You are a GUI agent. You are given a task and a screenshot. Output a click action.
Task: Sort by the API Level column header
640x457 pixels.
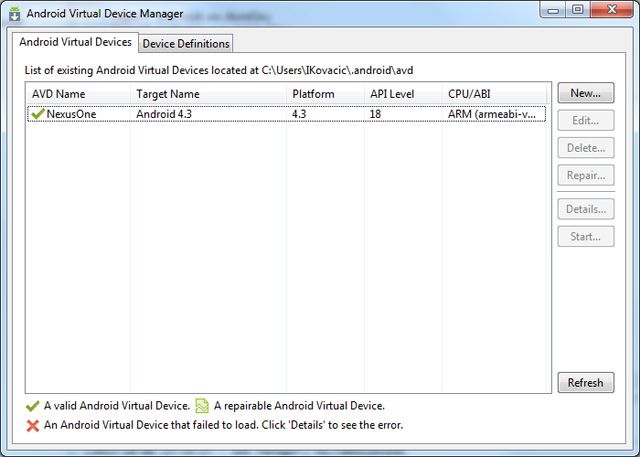tap(403, 94)
